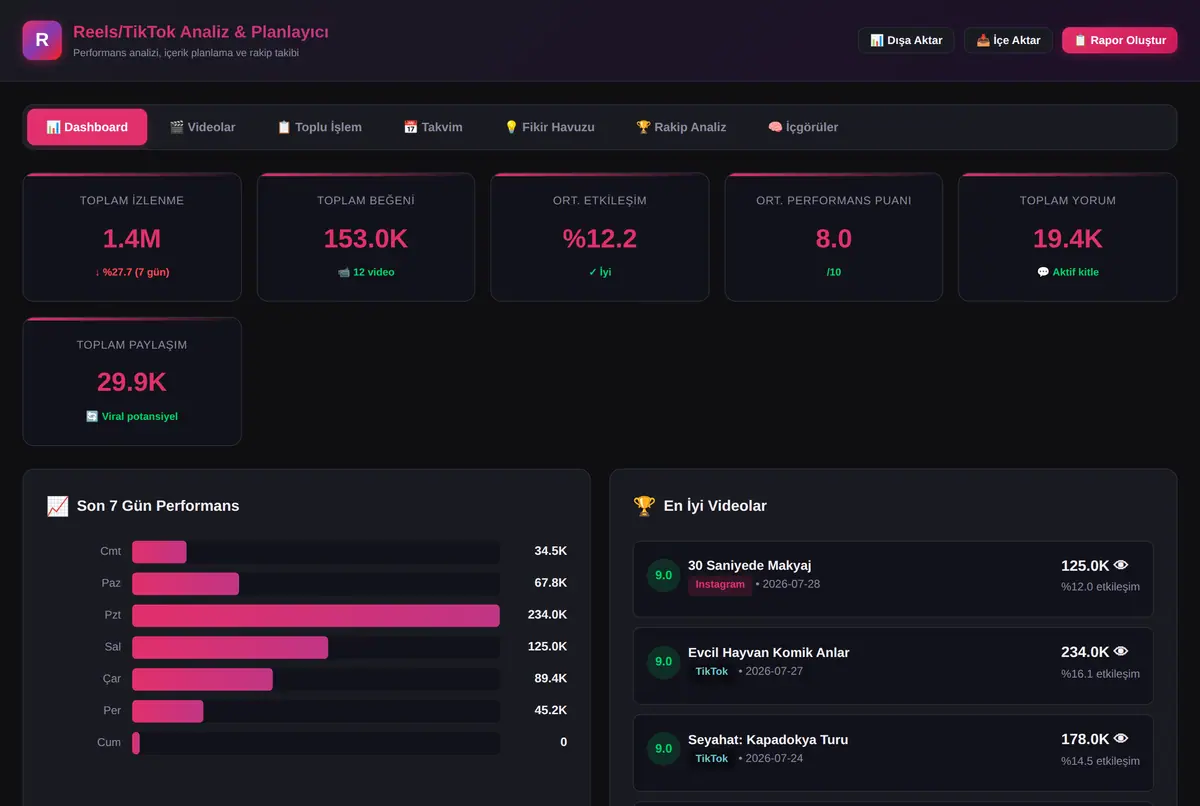The width and height of the screenshot is (1200, 806).
Task: Click the 12 video label under Toplam Beğeni
Action: coord(366,272)
